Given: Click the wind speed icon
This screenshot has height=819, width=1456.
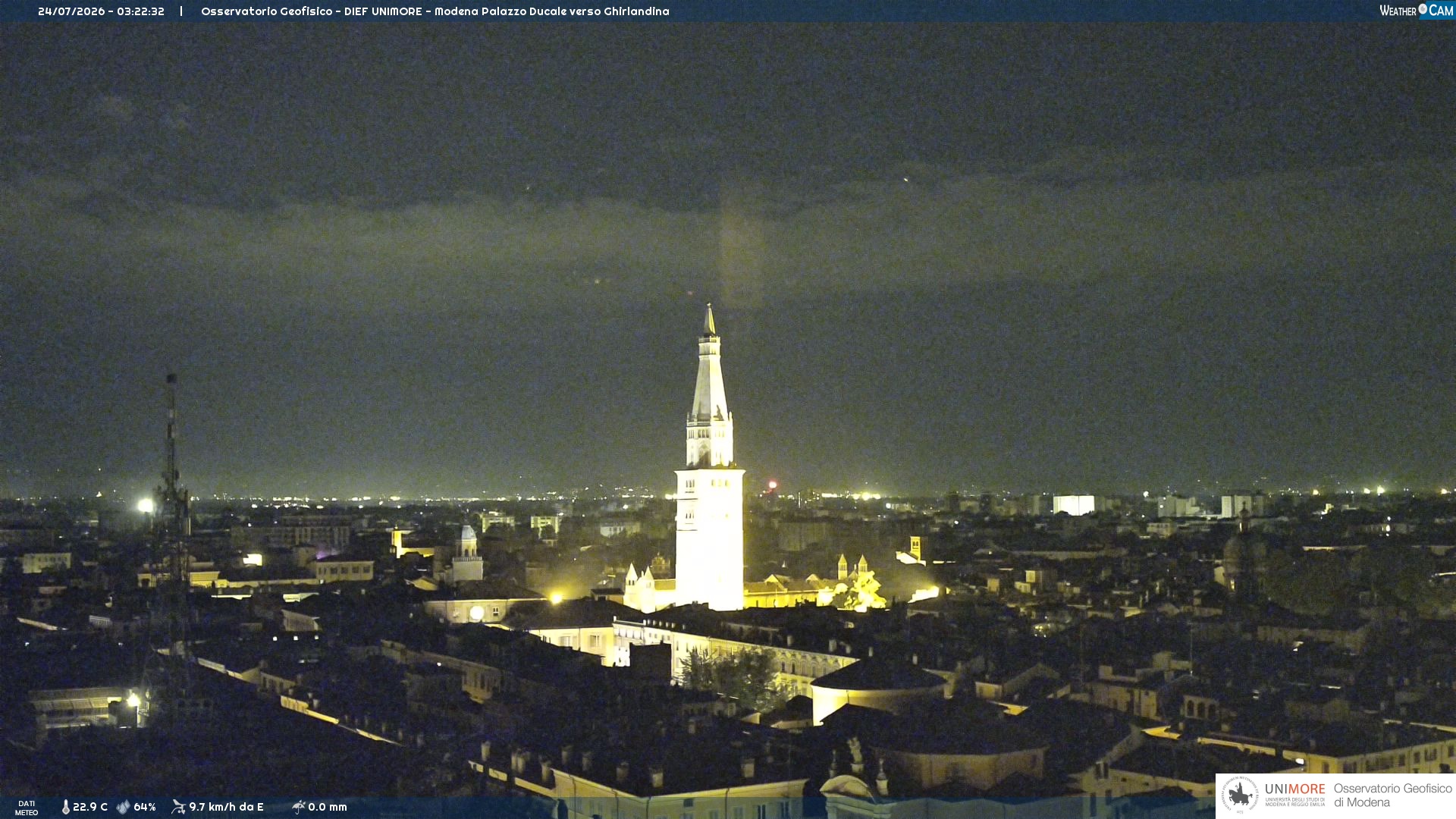Looking at the screenshot, I should [178, 807].
